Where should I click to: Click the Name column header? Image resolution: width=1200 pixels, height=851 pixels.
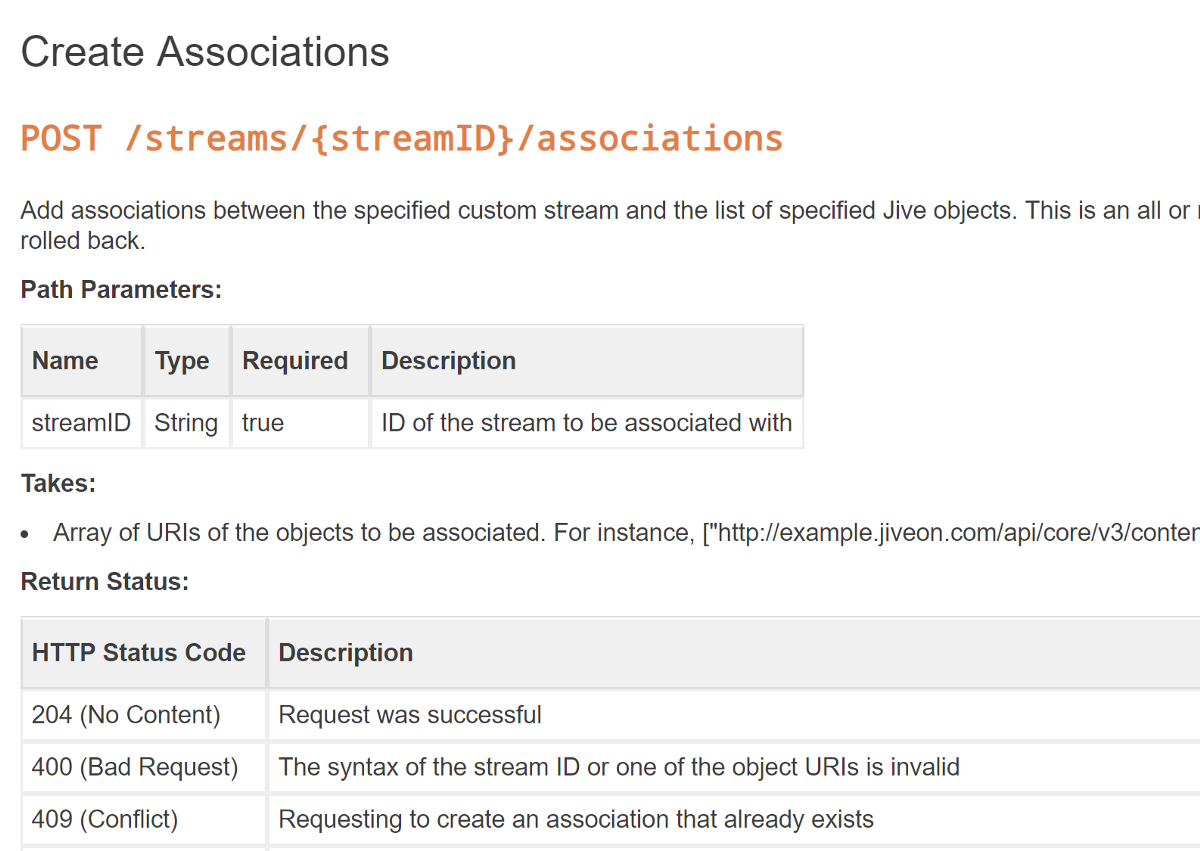(x=65, y=361)
